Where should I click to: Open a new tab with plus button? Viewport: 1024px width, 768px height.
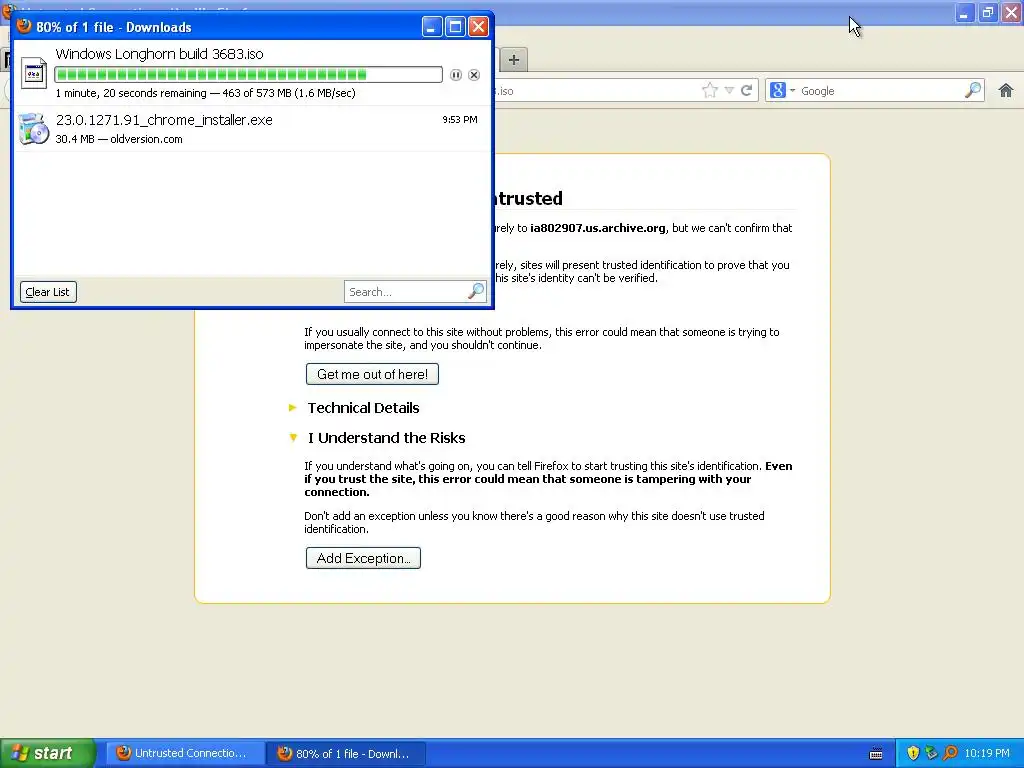(x=514, y=60)
